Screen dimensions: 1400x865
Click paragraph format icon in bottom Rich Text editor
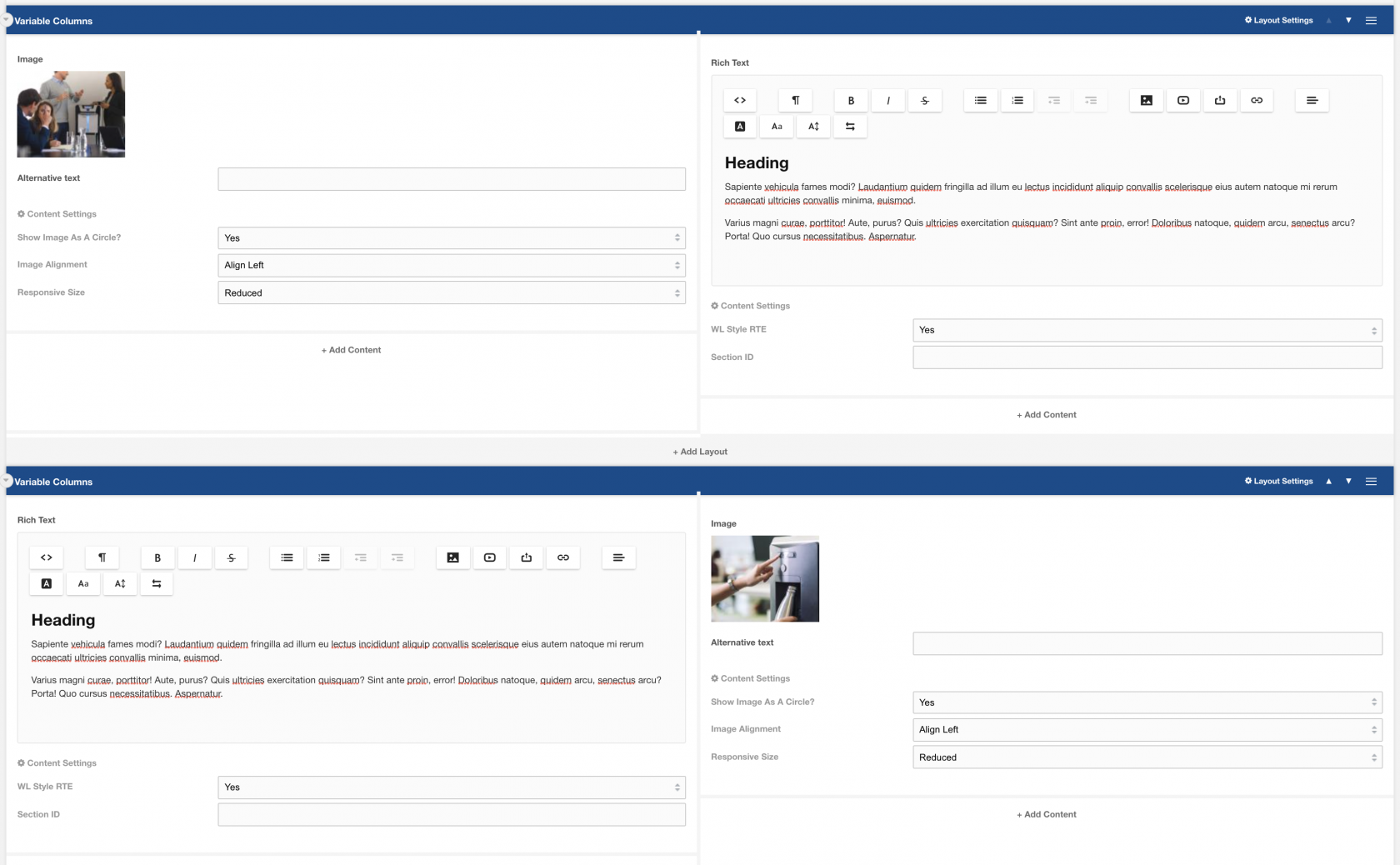[x=102, y=557]
